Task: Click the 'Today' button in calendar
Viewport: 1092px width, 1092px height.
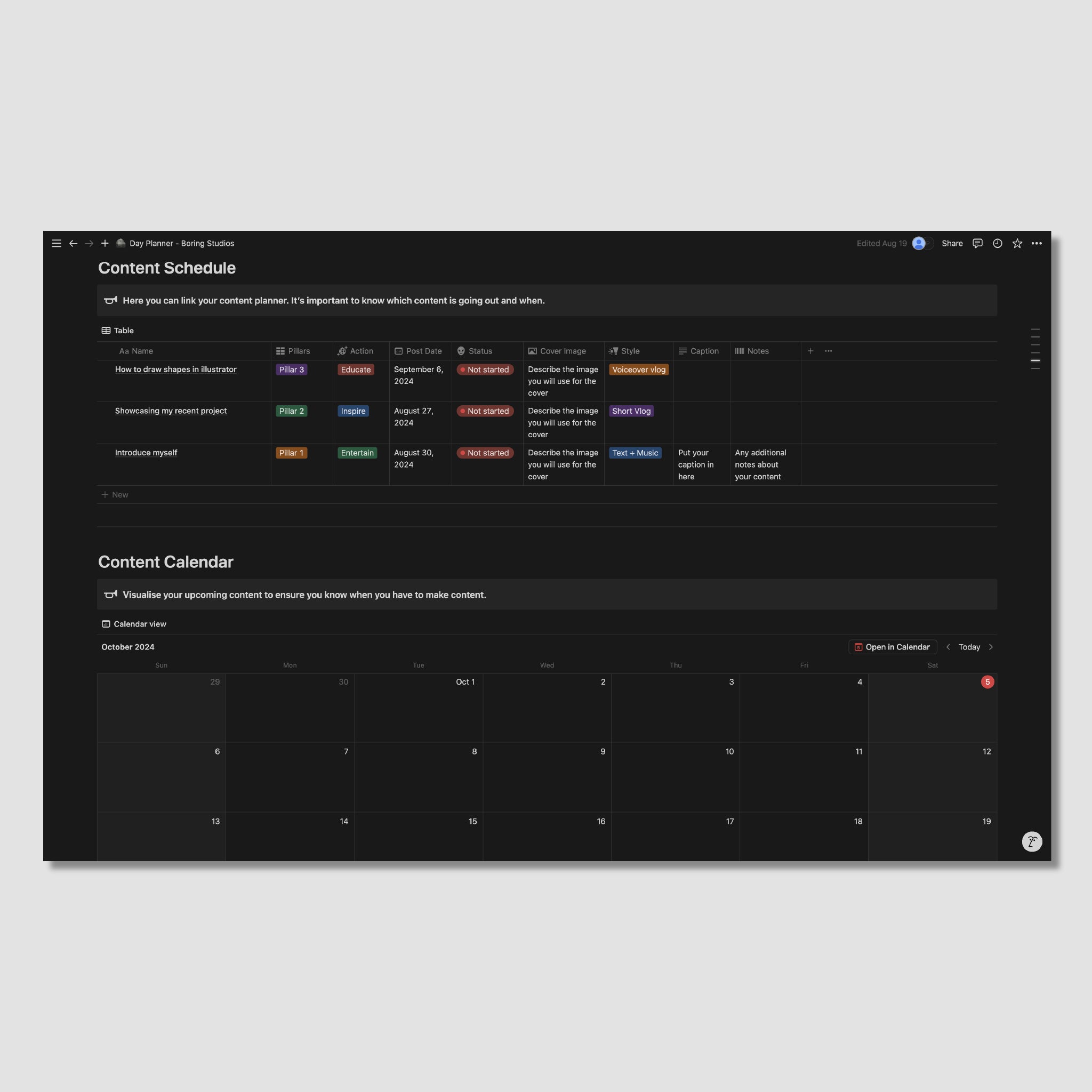Action: [x=969, y=647]
